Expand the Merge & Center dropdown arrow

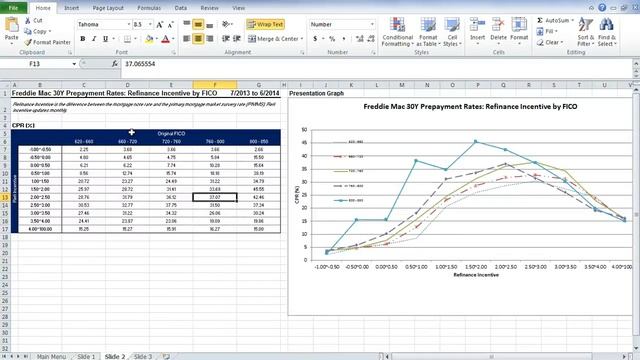click(302, 39)
